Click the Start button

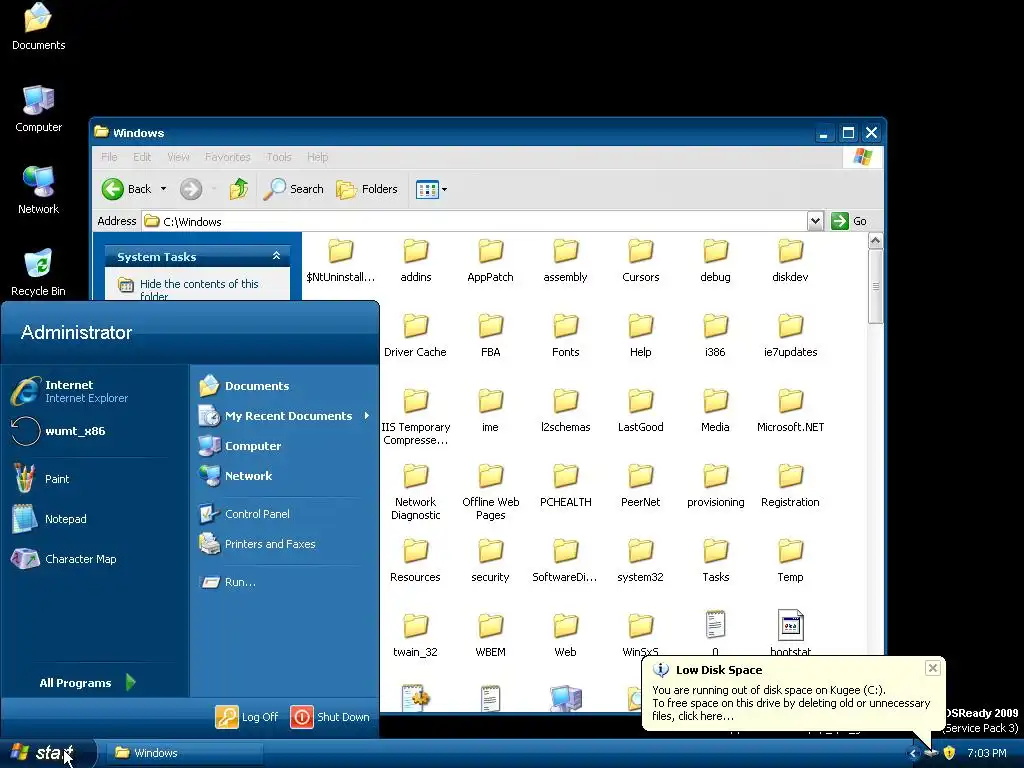pos(46,753)
